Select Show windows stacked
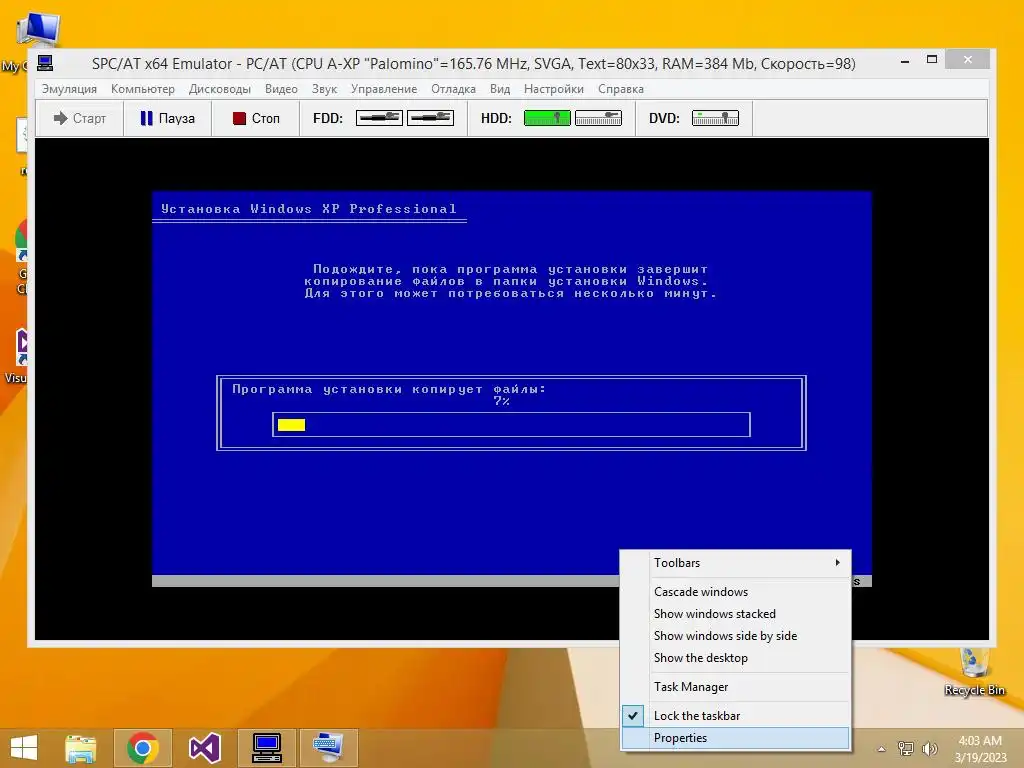This screenshot has width=1024, height=768. click(736, 614)
